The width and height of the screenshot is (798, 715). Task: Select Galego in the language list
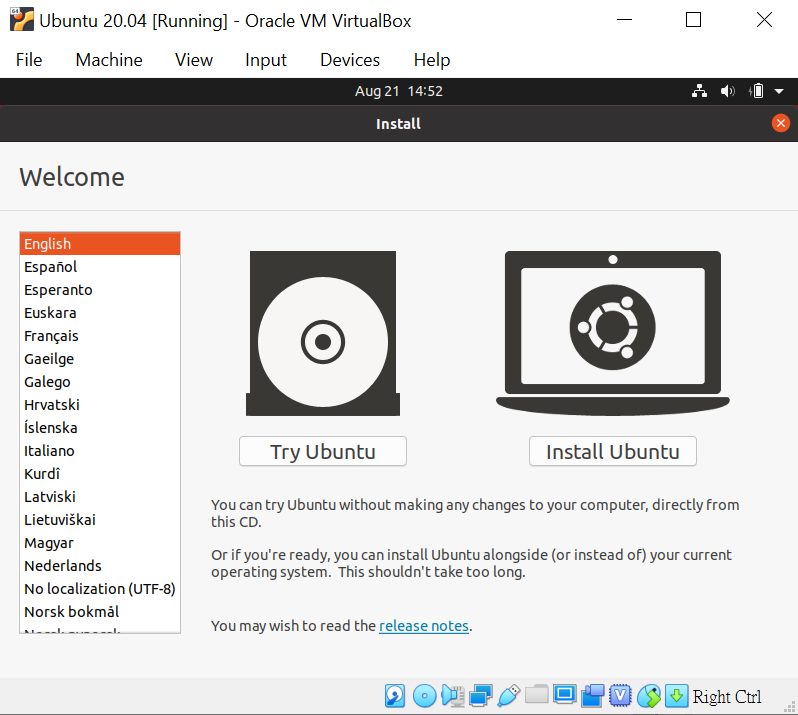(x=100, y=382)
